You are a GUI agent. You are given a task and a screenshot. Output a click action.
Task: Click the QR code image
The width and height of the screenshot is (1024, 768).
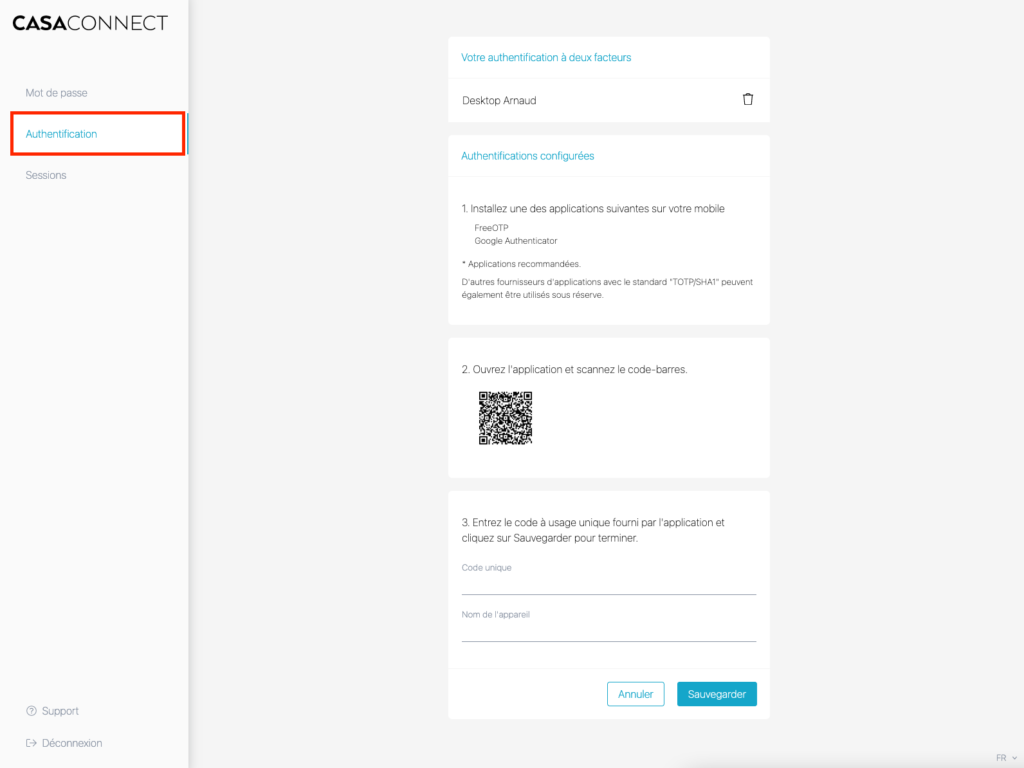point(505,418)
